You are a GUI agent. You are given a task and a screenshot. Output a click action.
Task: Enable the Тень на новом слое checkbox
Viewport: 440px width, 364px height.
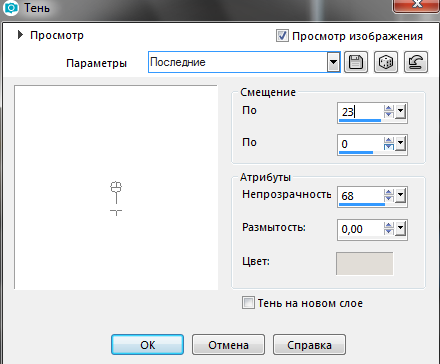(248, 303)
